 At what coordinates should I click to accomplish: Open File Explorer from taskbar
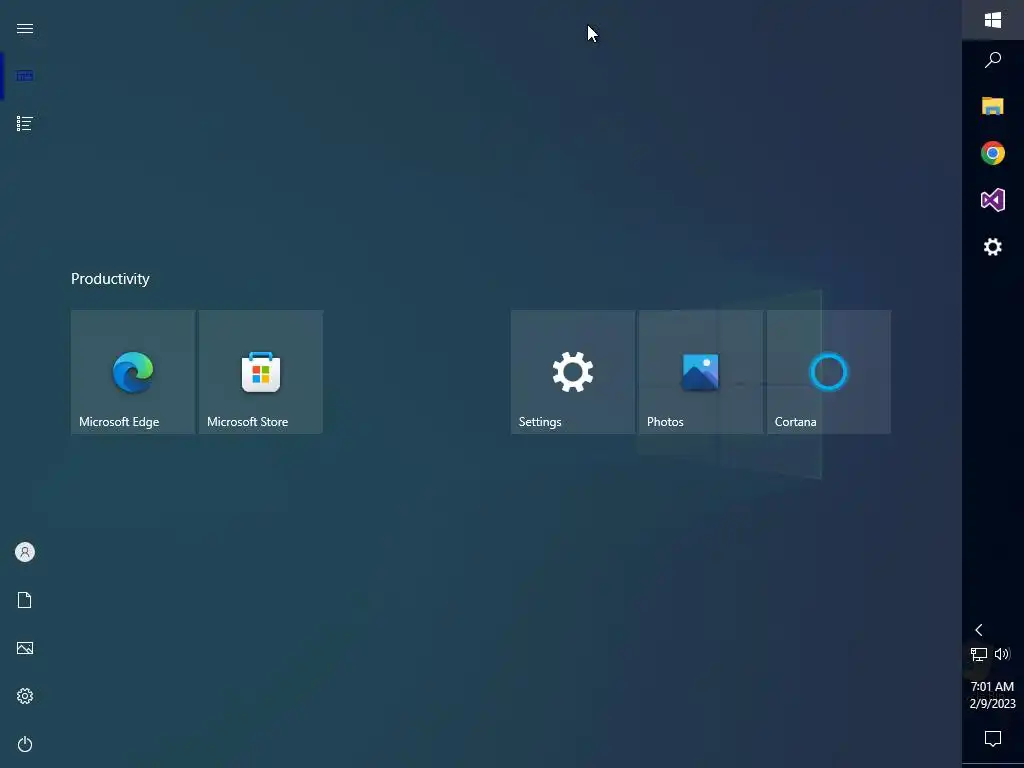(x=993, y=106)
